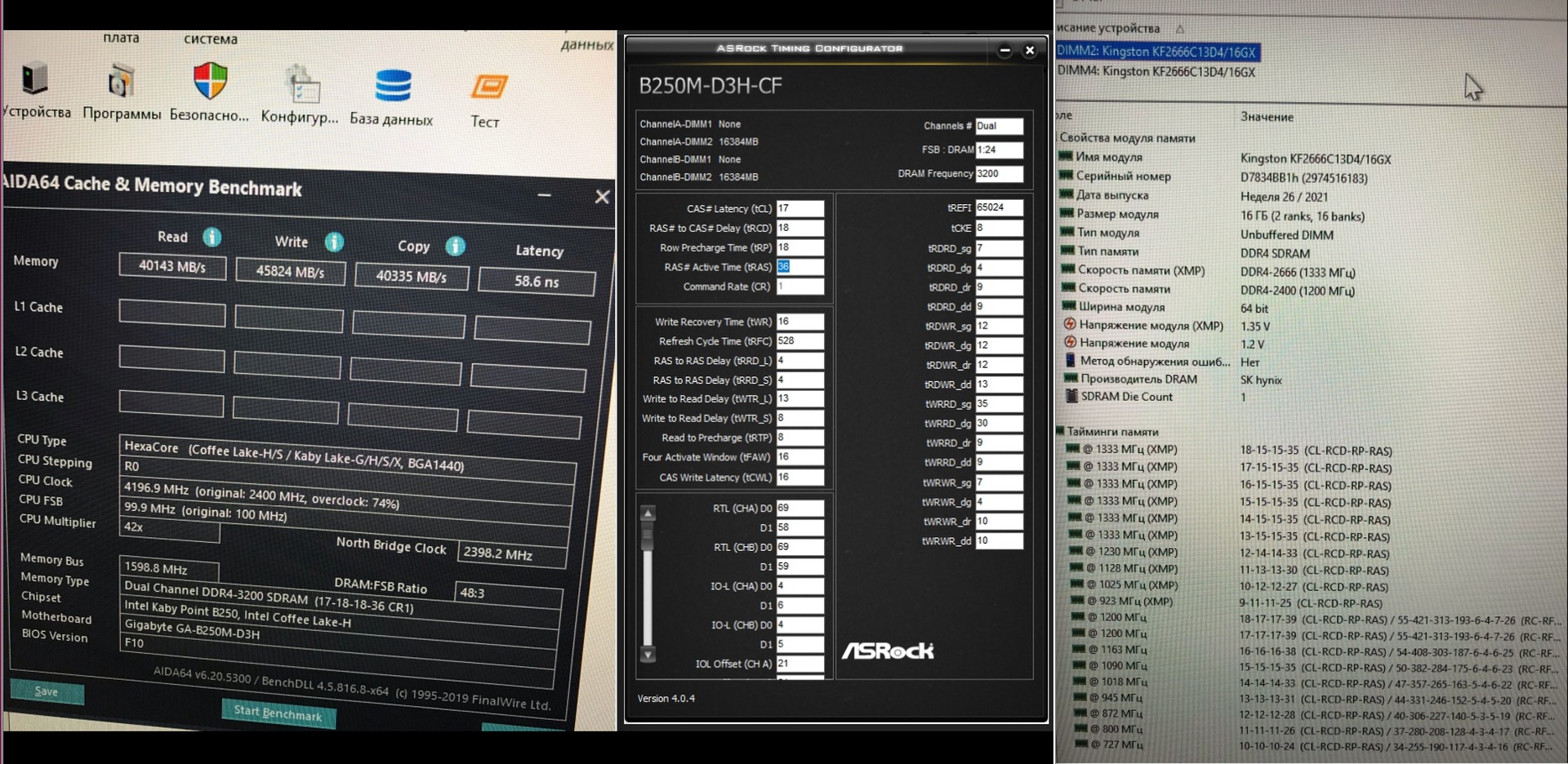This screenshot has height=764, width=1568.
Task: Click the RTL (CHA) D0 field
Action: coord(800,508)
